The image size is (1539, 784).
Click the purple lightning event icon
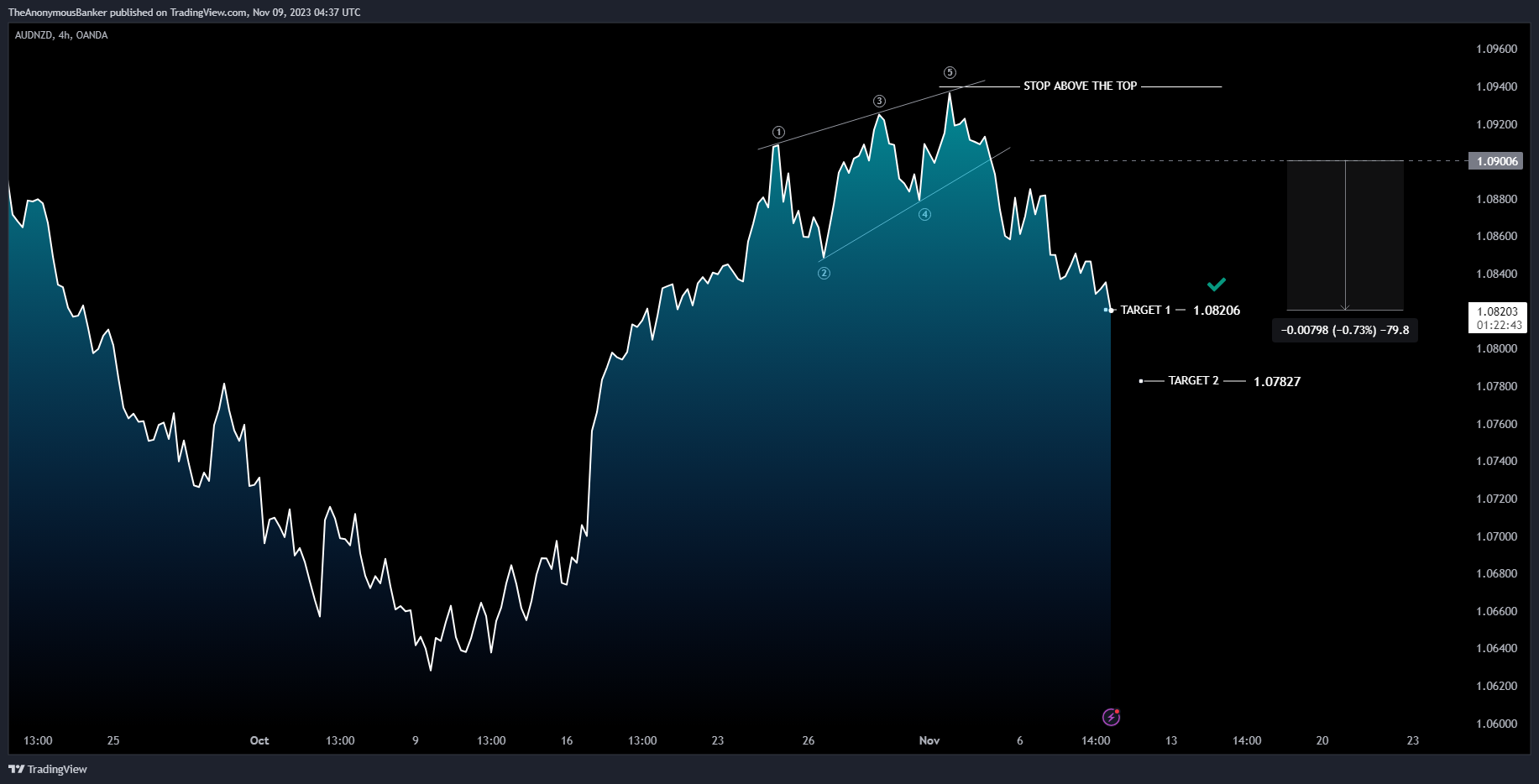[1111, 717]
